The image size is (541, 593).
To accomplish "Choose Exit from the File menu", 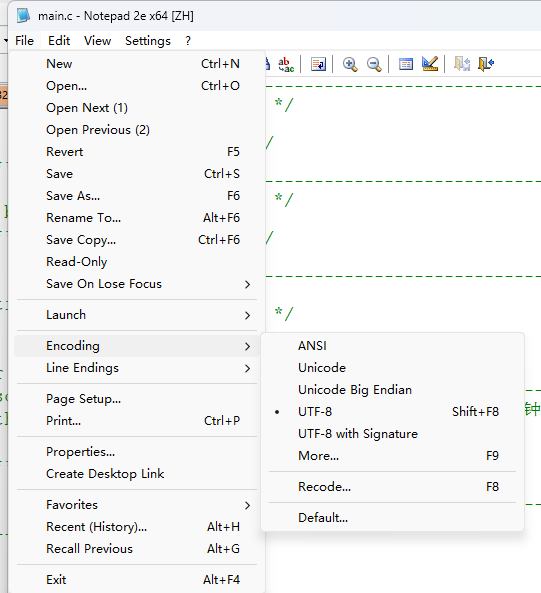I will point(136,579).
